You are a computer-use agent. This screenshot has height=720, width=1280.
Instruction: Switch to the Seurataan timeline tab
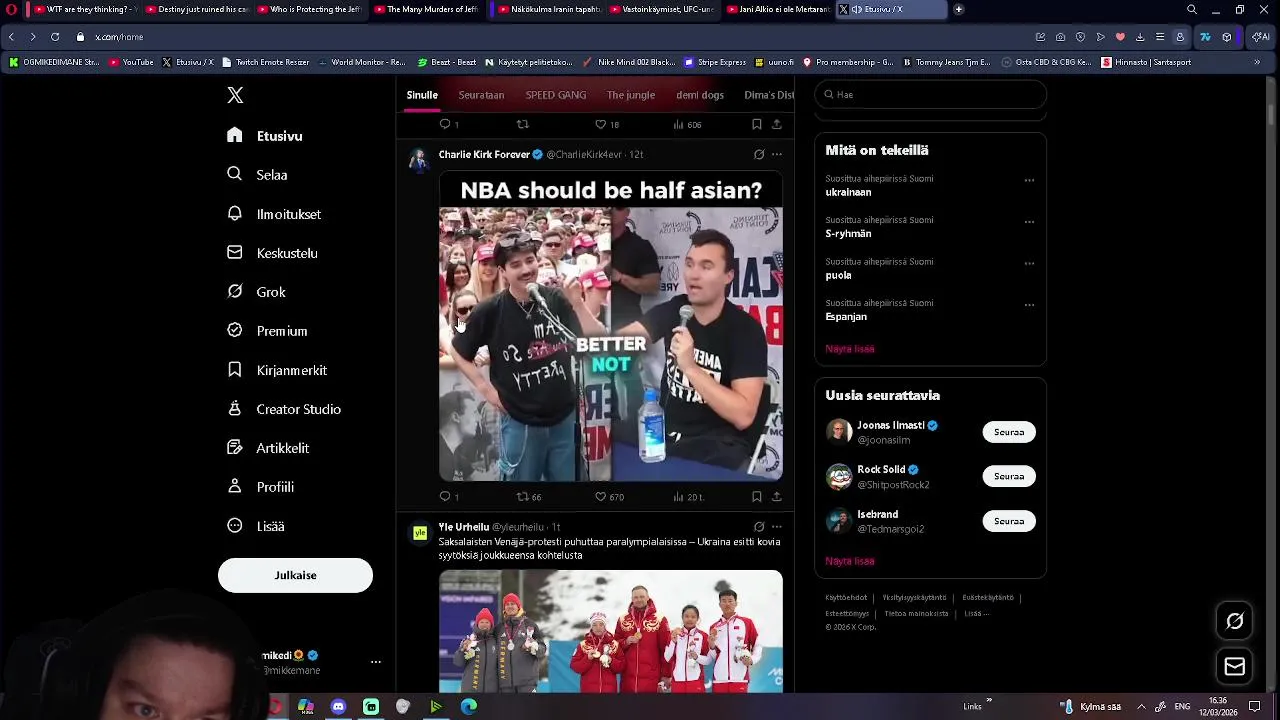pyautogui.click(x=481, y=95)
